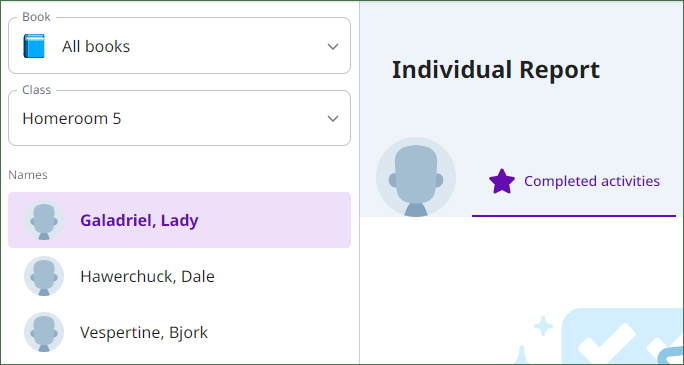Switch to the Completed activities tab

click(574, 181)
